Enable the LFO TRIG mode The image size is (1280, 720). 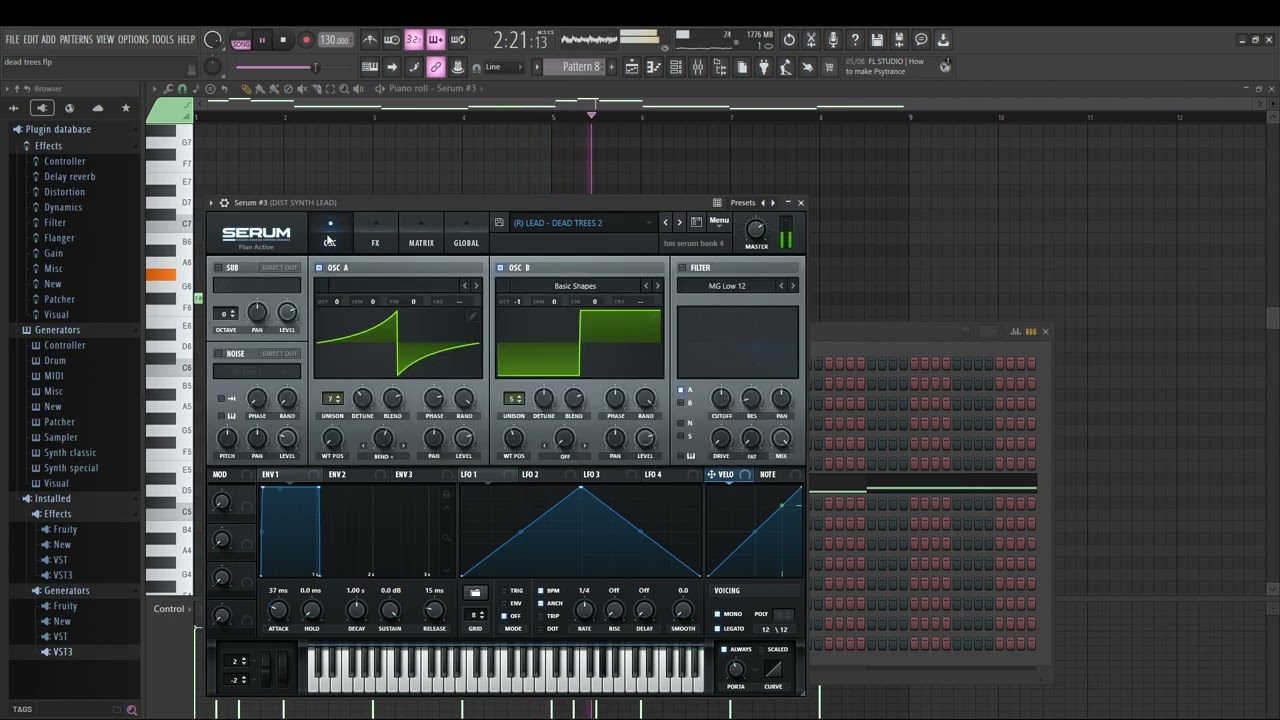coord(505,591)
